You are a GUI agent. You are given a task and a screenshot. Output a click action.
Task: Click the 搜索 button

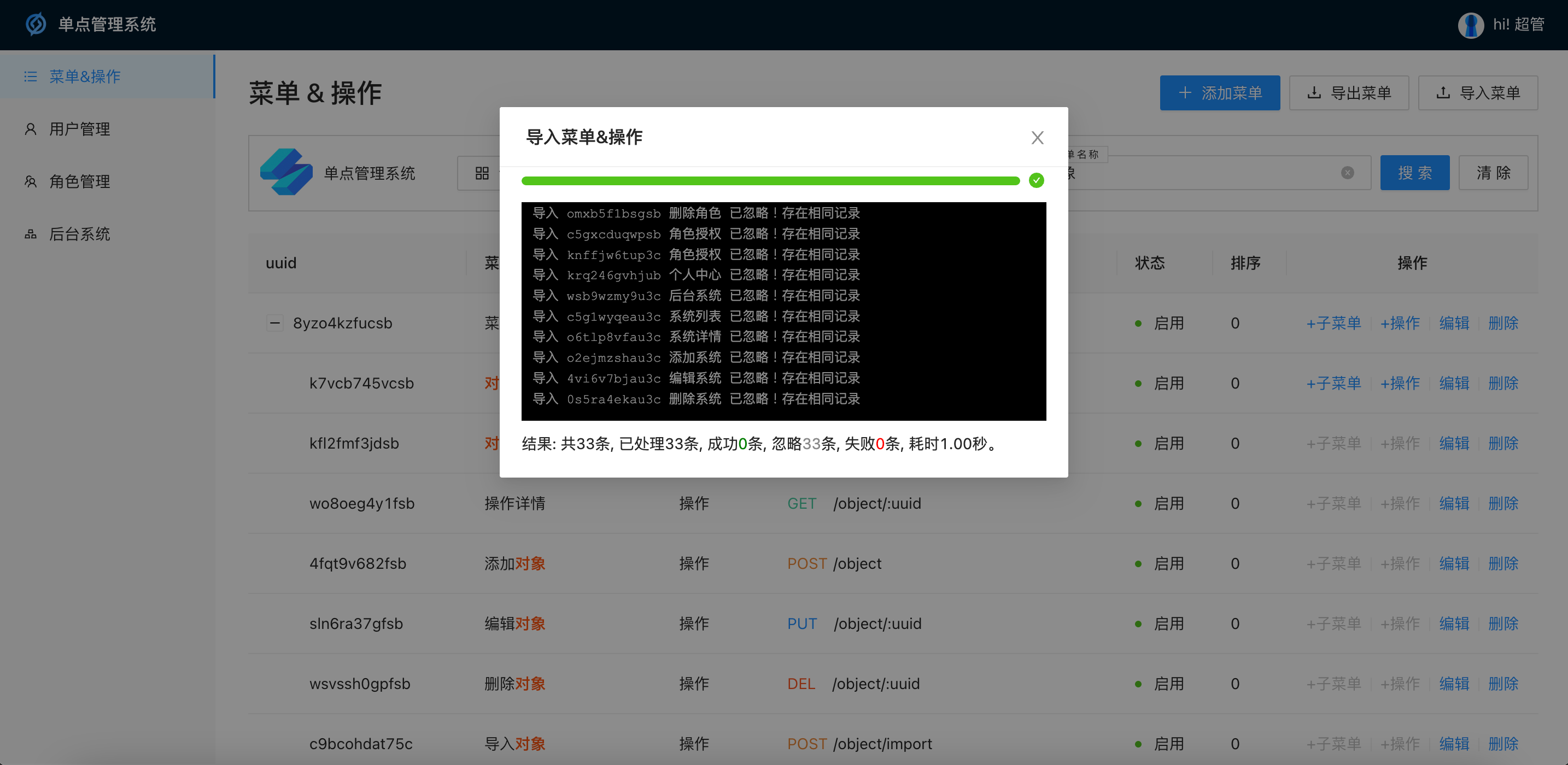point(1414,173)
